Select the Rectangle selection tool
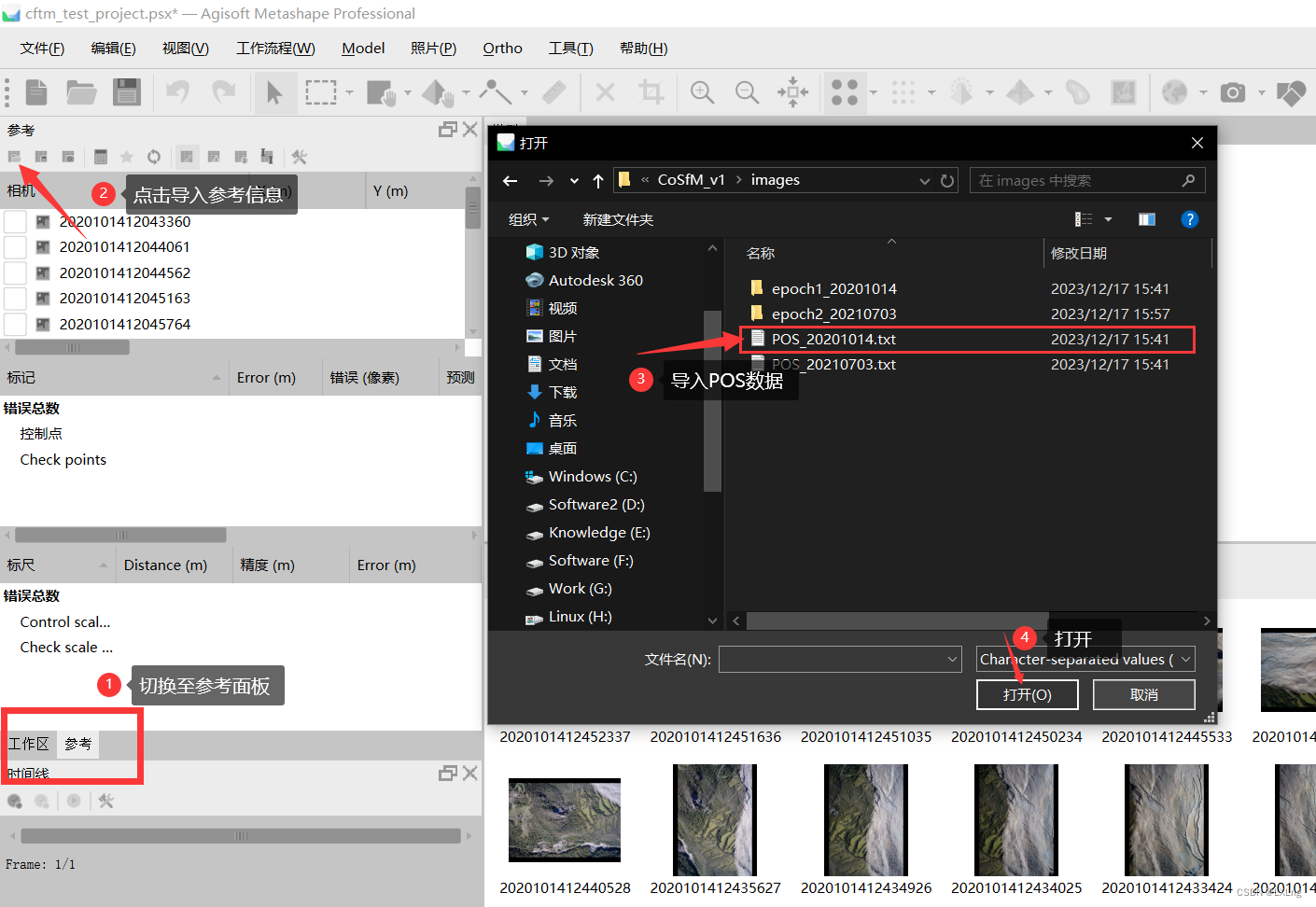This screenshot has height=907, width=1316. [x=321, y=92]
